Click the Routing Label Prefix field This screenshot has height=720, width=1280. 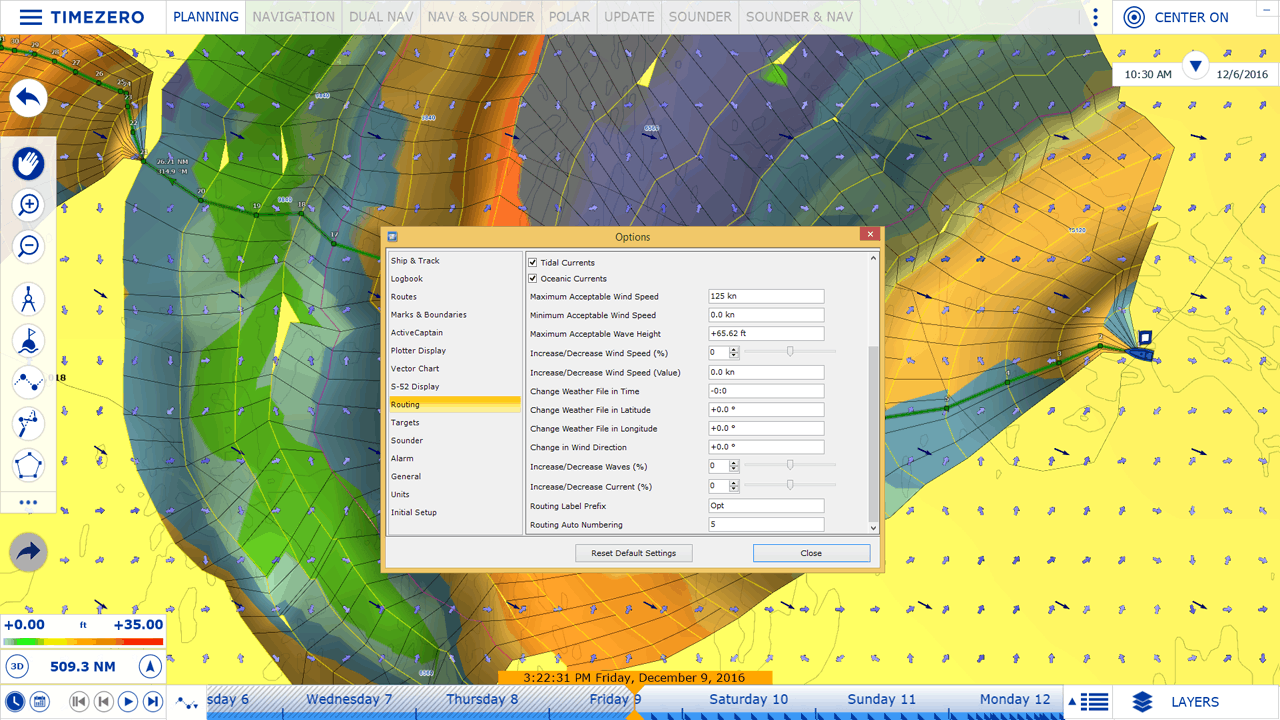(x=766, y=506)
